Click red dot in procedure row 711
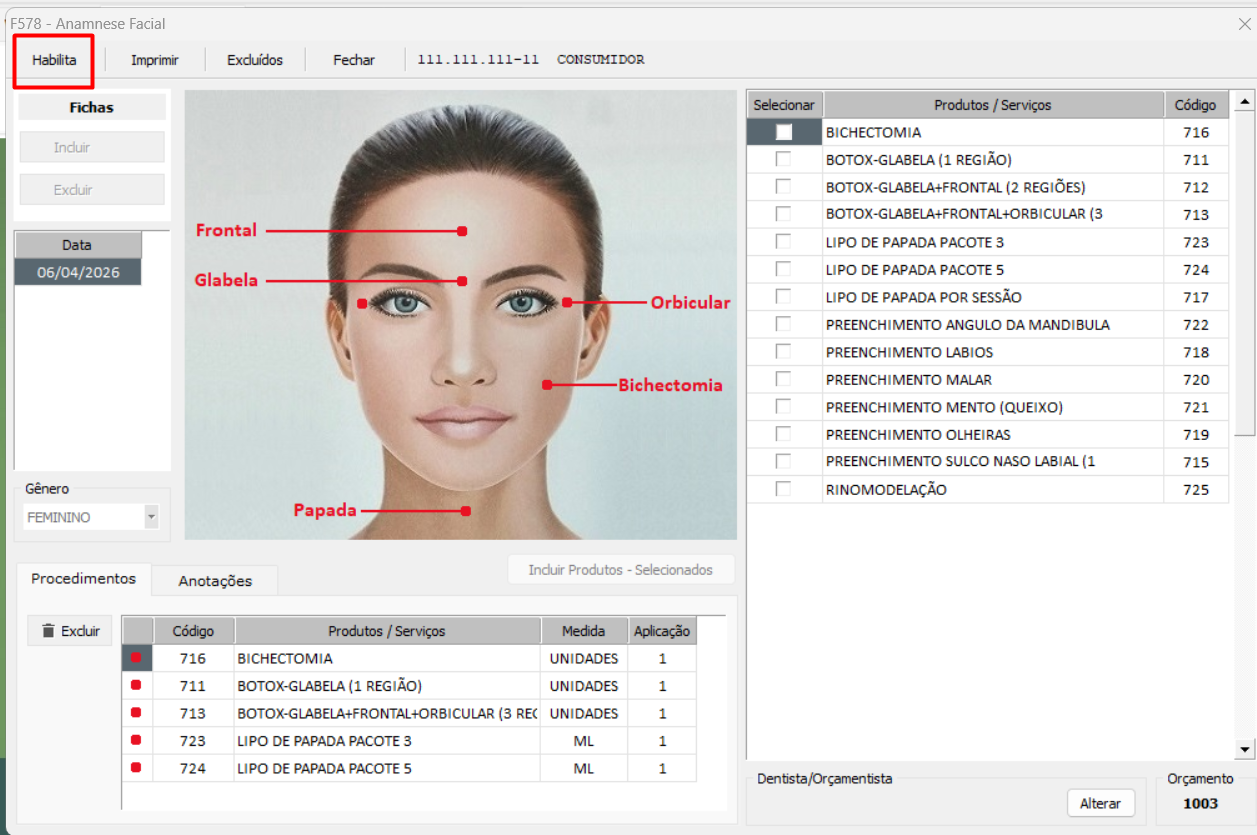Screen dimensions: 1257x835 tap(136, 685)
